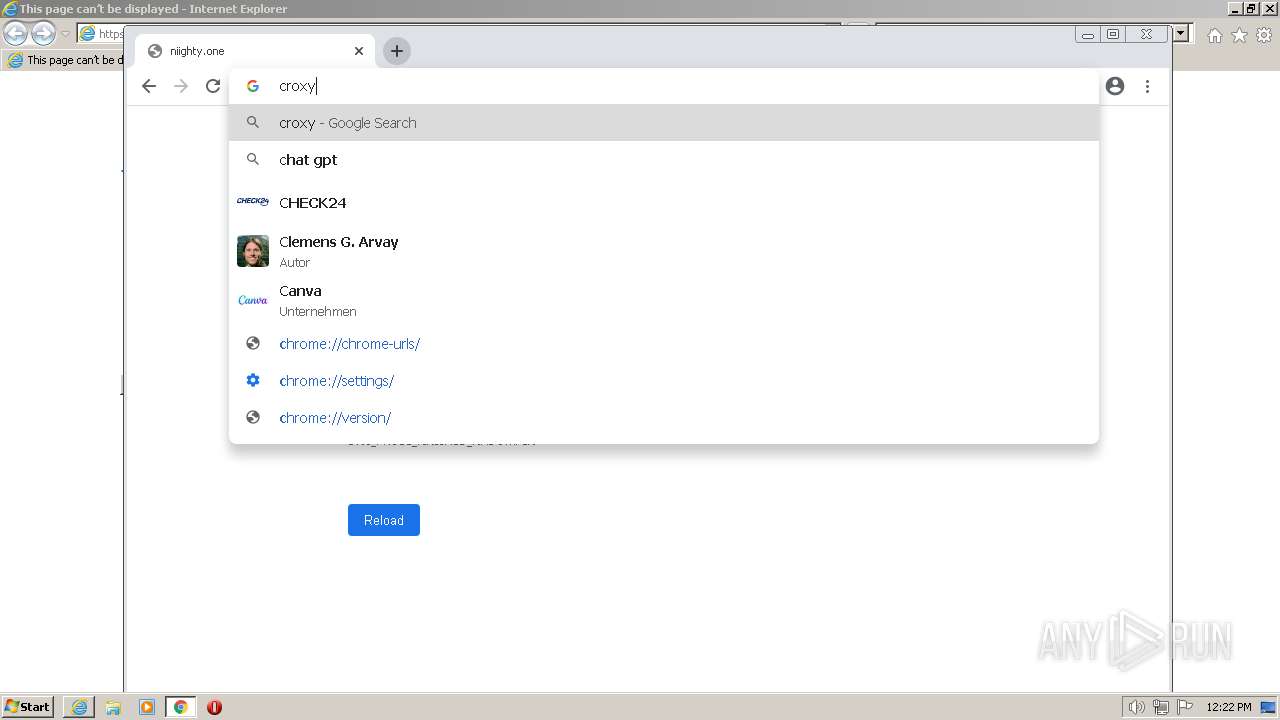Click the 12:22 PM system clock
Viewport: 1280px width, 720px height.
[x=1229, y=707]
